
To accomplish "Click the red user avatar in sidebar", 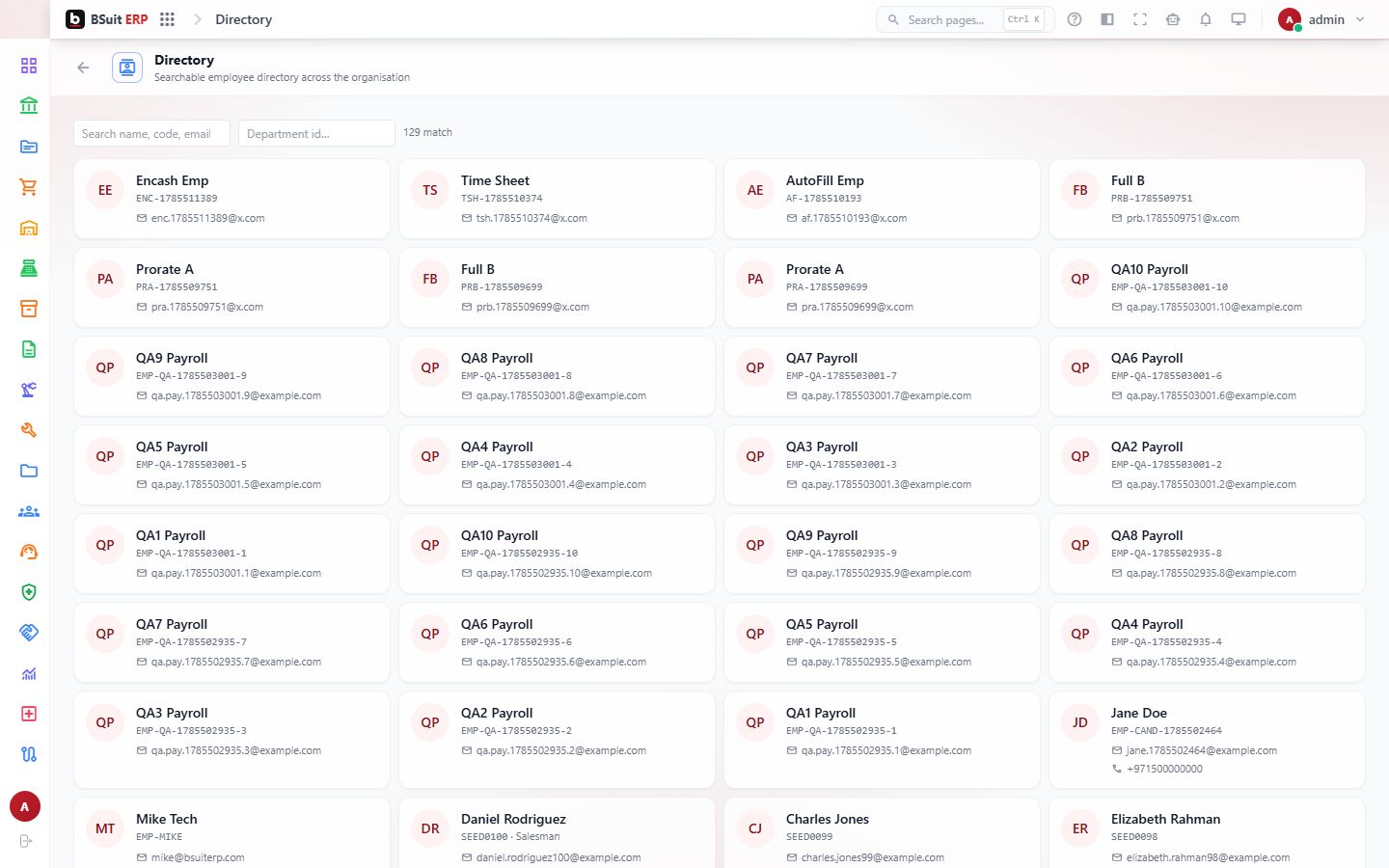I will 25,807.
